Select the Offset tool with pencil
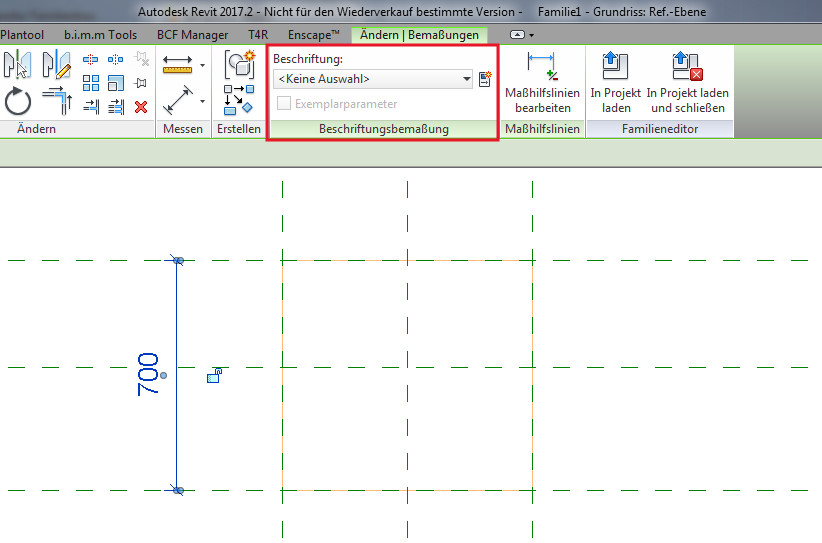Screen dimensions: 822x543 [55, 65]
